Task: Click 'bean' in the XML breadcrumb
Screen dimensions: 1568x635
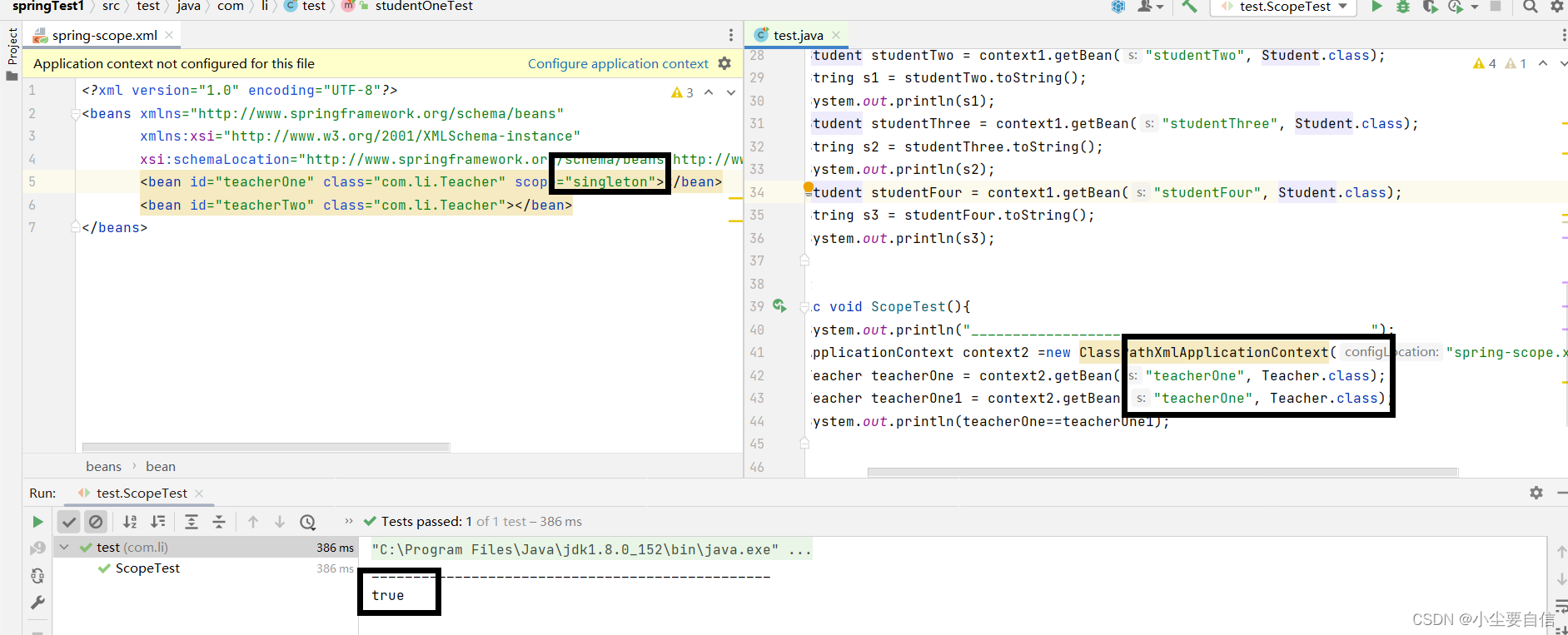Action: [161, 466]
